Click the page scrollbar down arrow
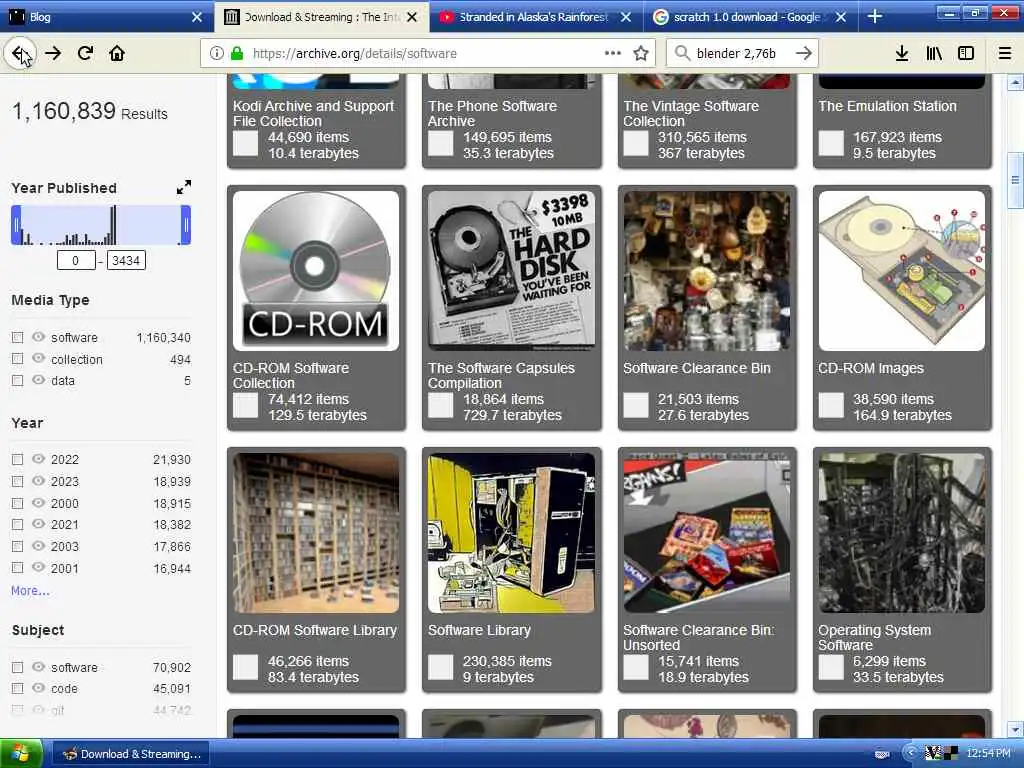The image size is (1024, 768). [1015, 729]
